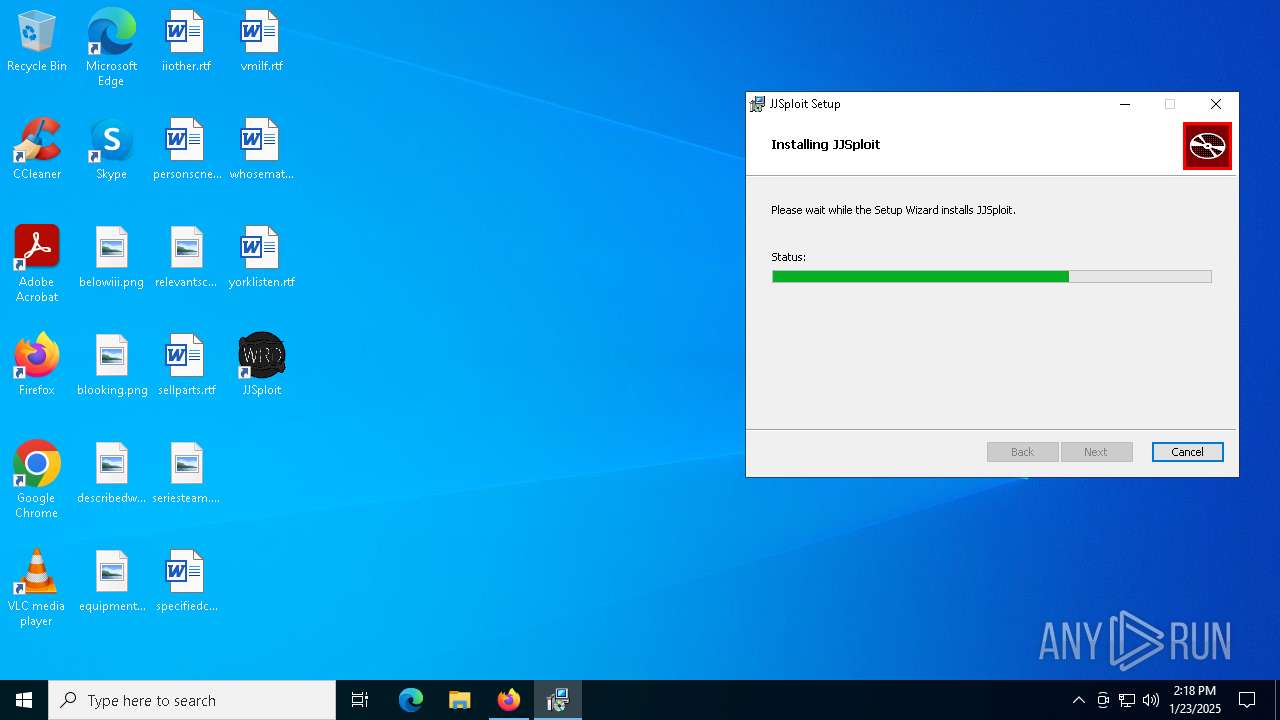The width and height of the screenshot is (1280, 720).
Task: Open CCleaner desktop shortcut
Action: tap(37, 149)
